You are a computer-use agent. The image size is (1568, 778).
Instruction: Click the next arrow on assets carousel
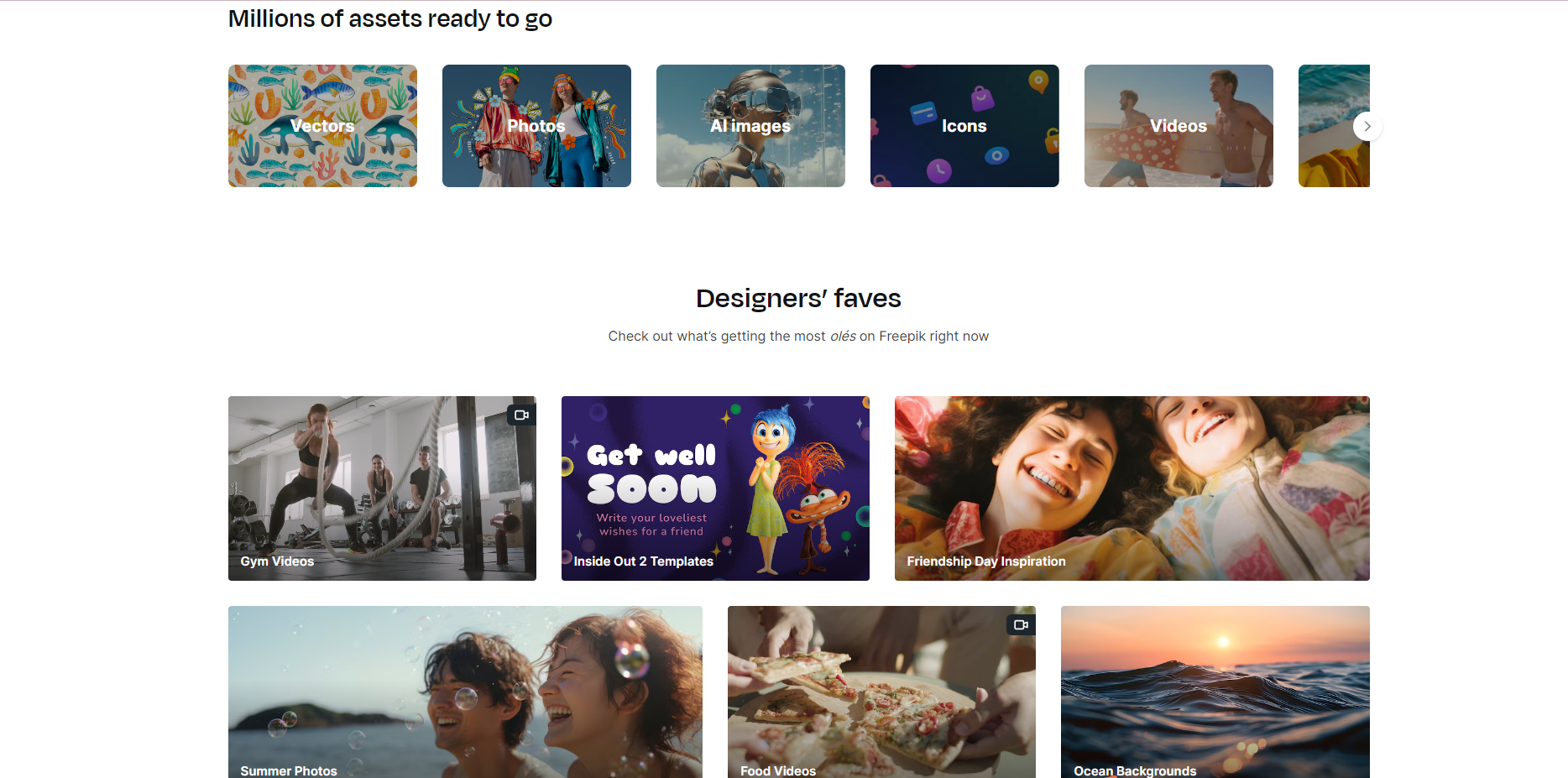tap(1367, 126)
